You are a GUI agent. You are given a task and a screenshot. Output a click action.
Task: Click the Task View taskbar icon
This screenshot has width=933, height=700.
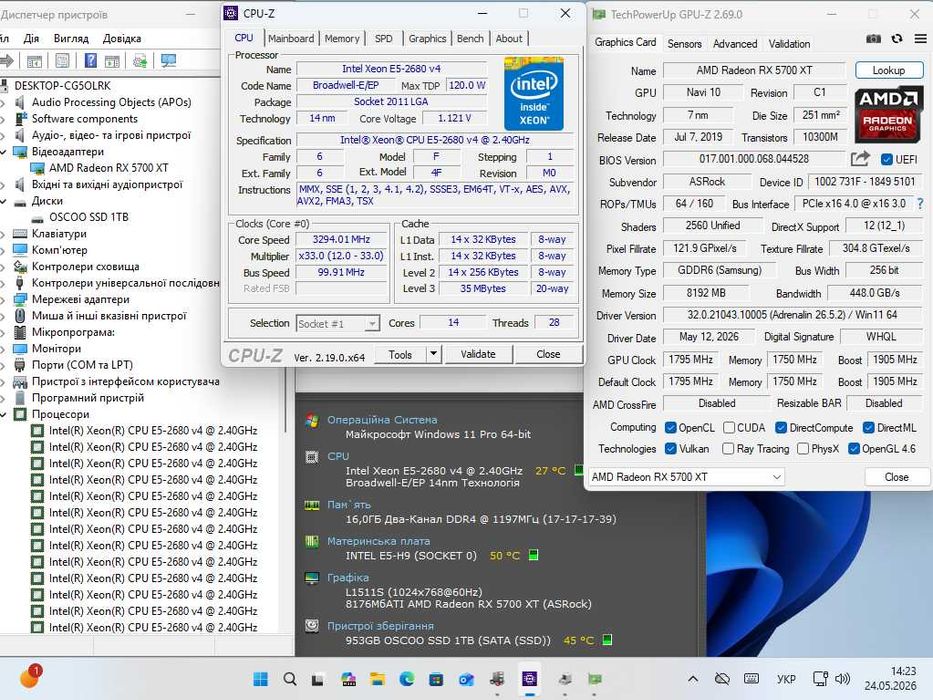318,679
